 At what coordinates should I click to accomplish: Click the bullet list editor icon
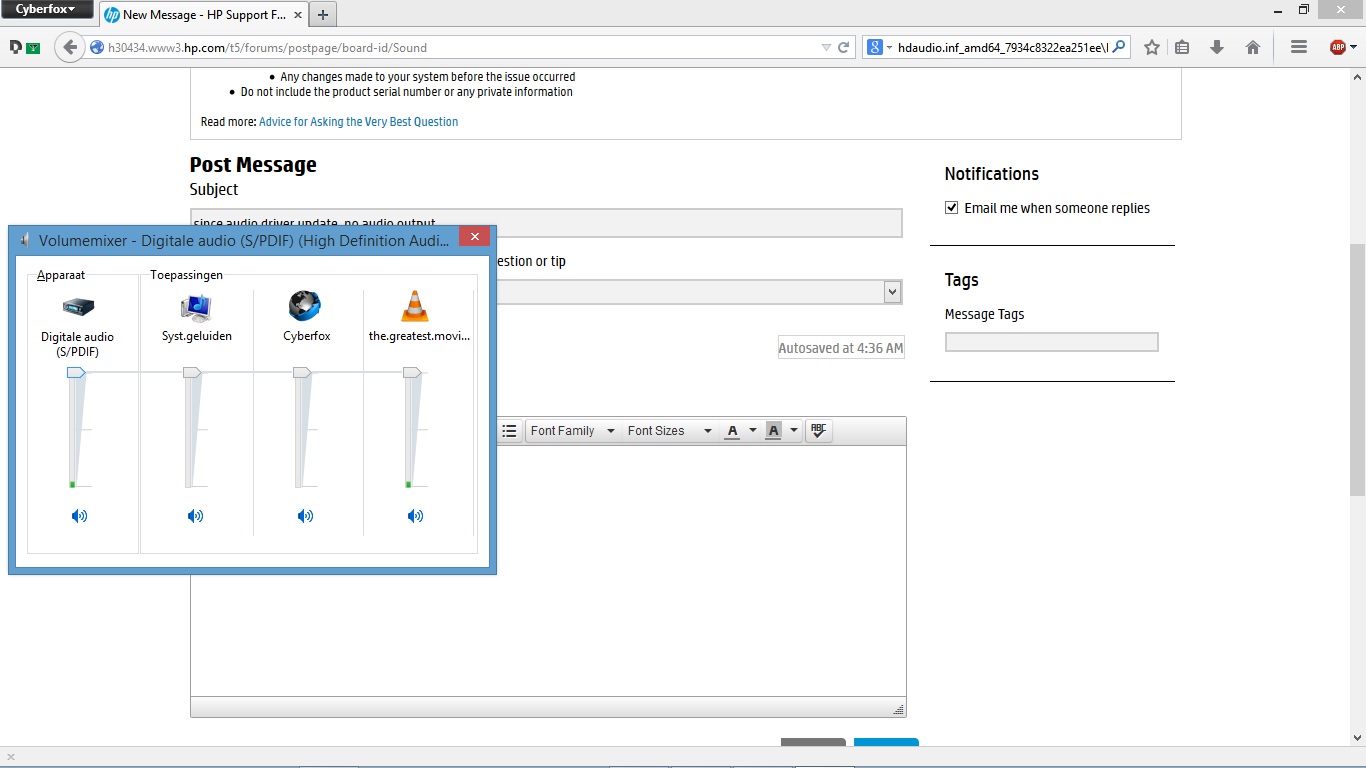[509, 431]
